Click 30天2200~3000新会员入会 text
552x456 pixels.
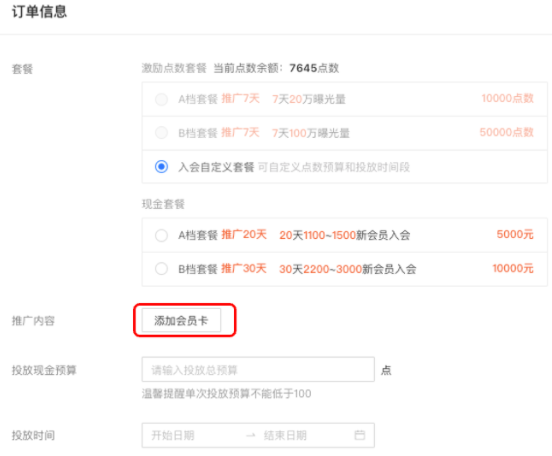click(348, 269)
